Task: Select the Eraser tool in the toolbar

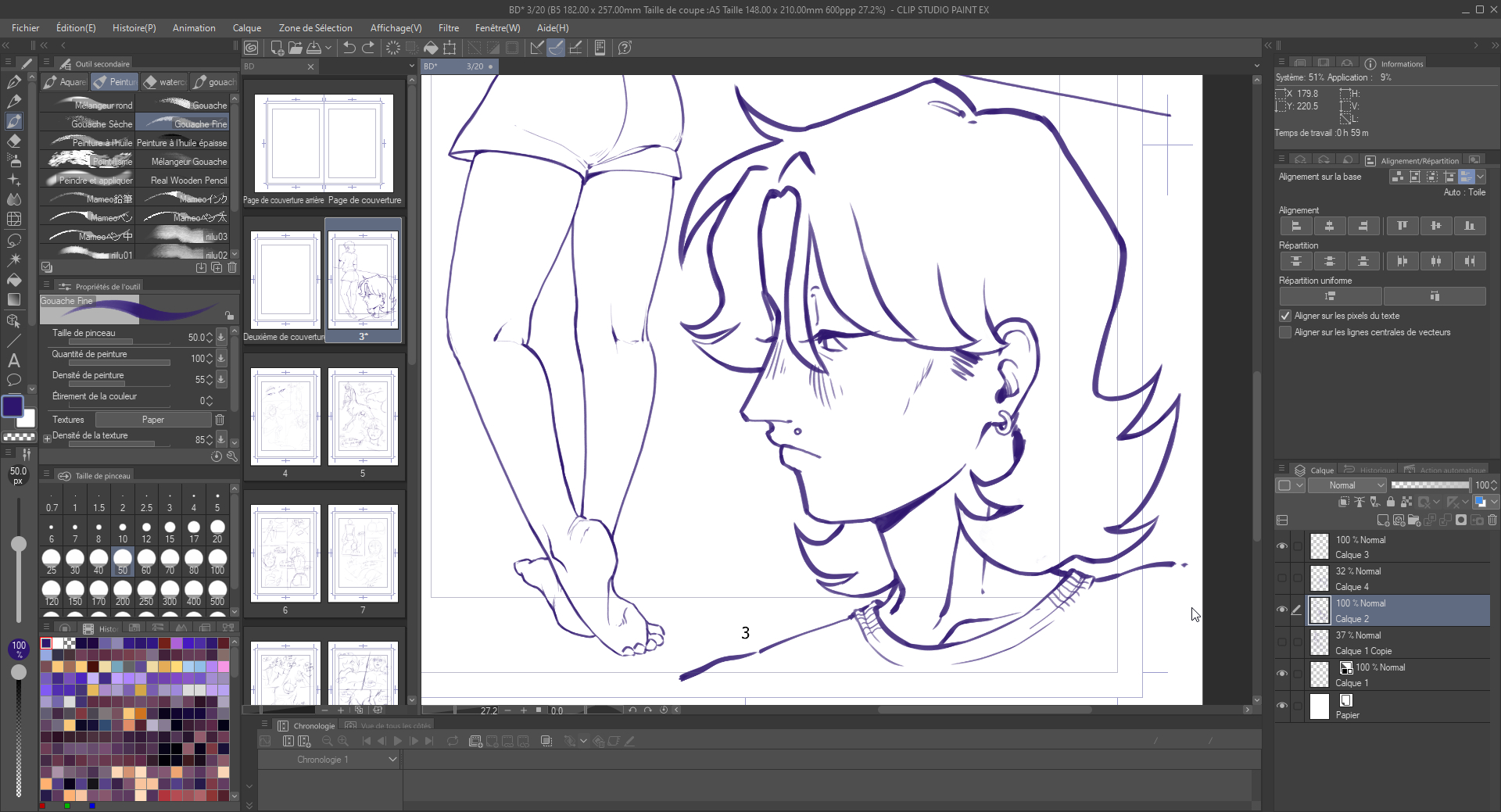Action: point(14,141)
